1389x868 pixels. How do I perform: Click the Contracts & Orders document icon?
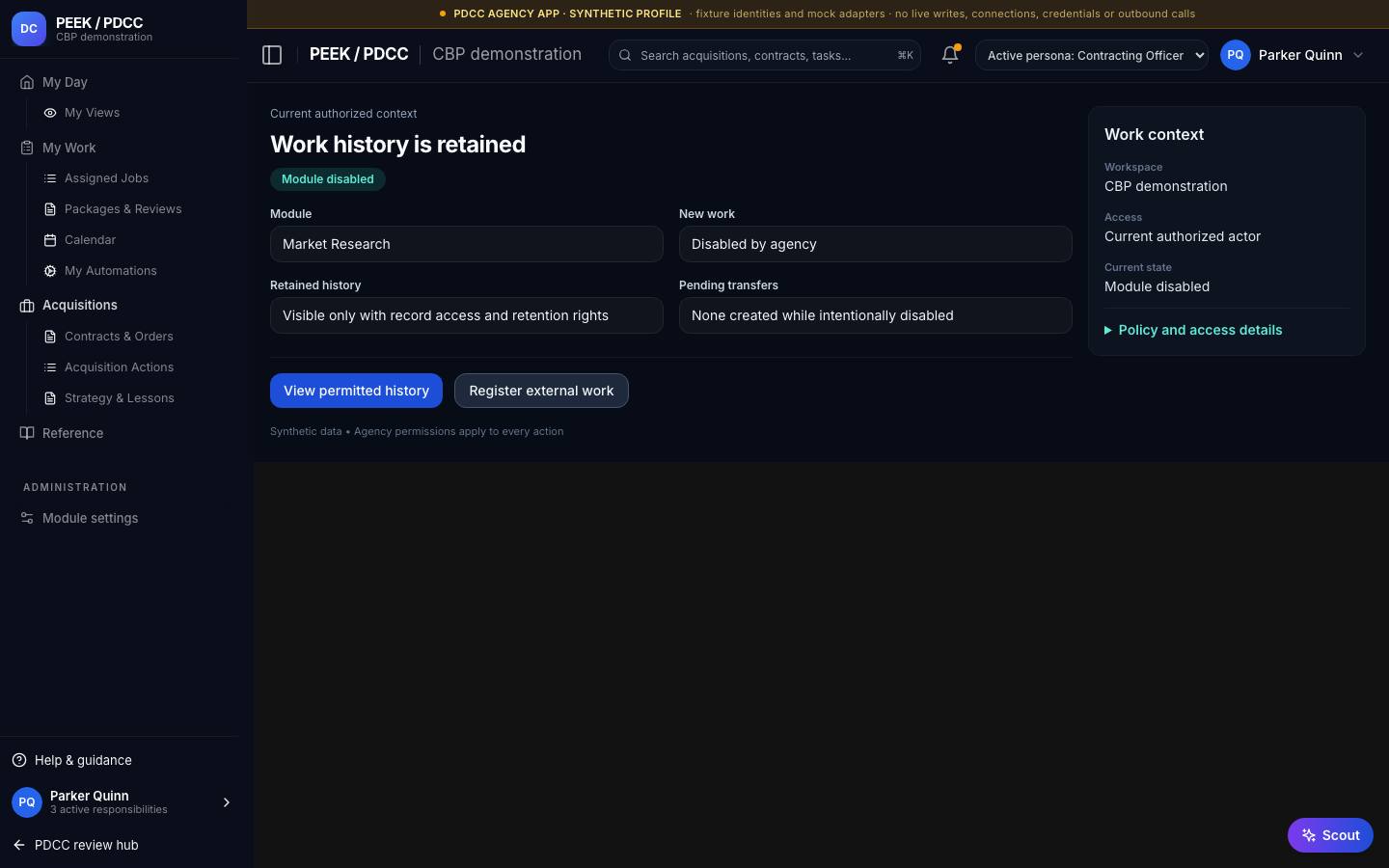[50, 337]
